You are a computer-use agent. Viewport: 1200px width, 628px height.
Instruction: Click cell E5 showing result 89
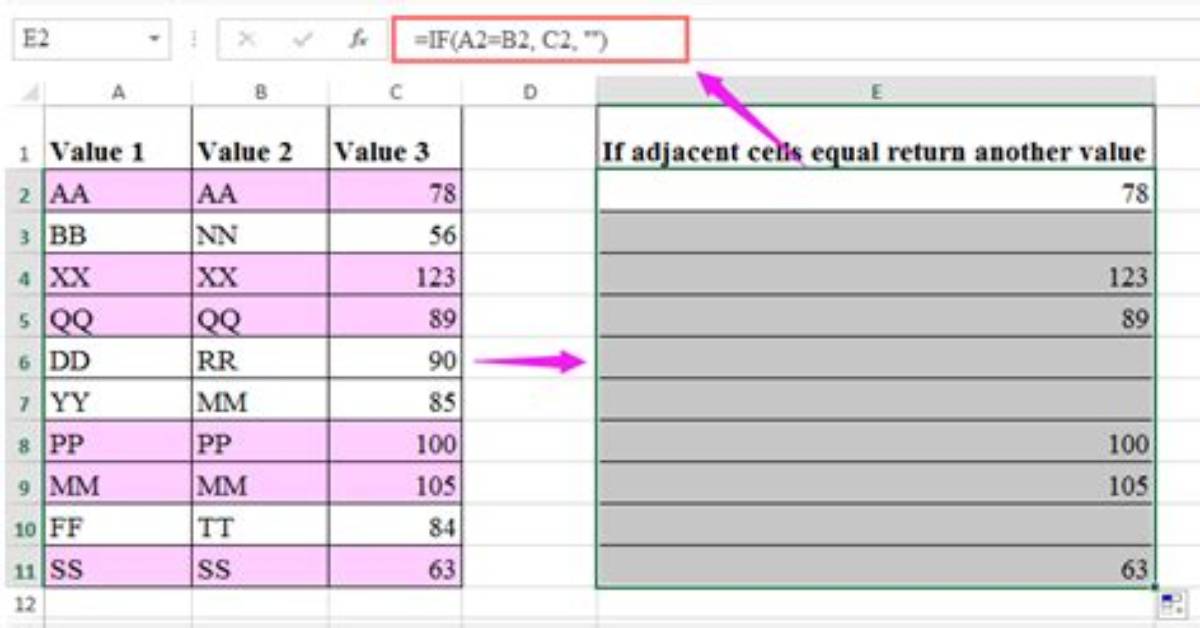pyautogui.click(x=876, y=317)
